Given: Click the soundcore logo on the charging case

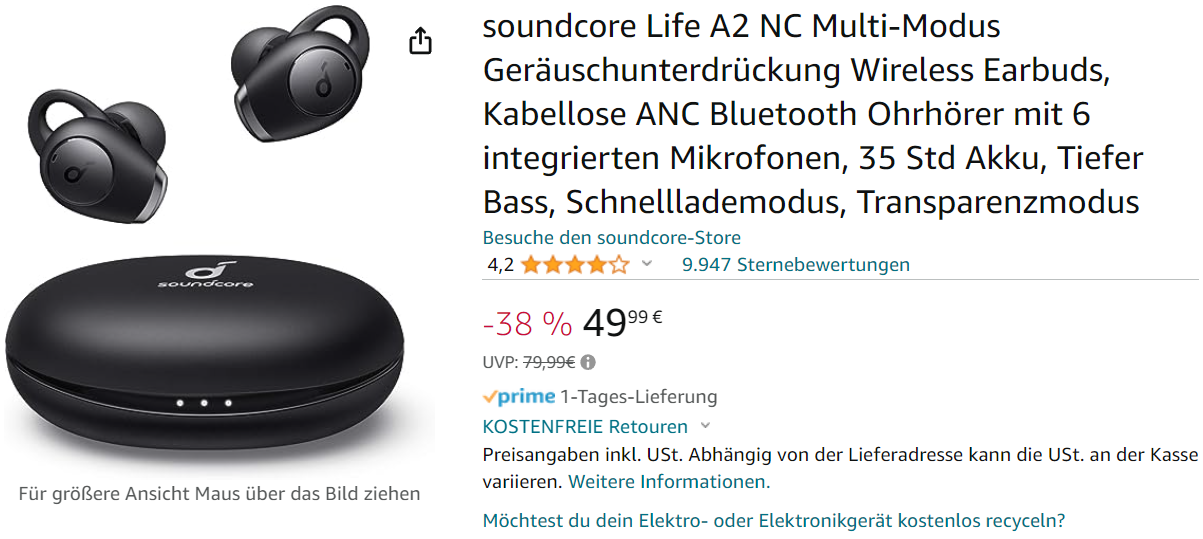Looking at the screenshot, I should click(x=205, y=274).
